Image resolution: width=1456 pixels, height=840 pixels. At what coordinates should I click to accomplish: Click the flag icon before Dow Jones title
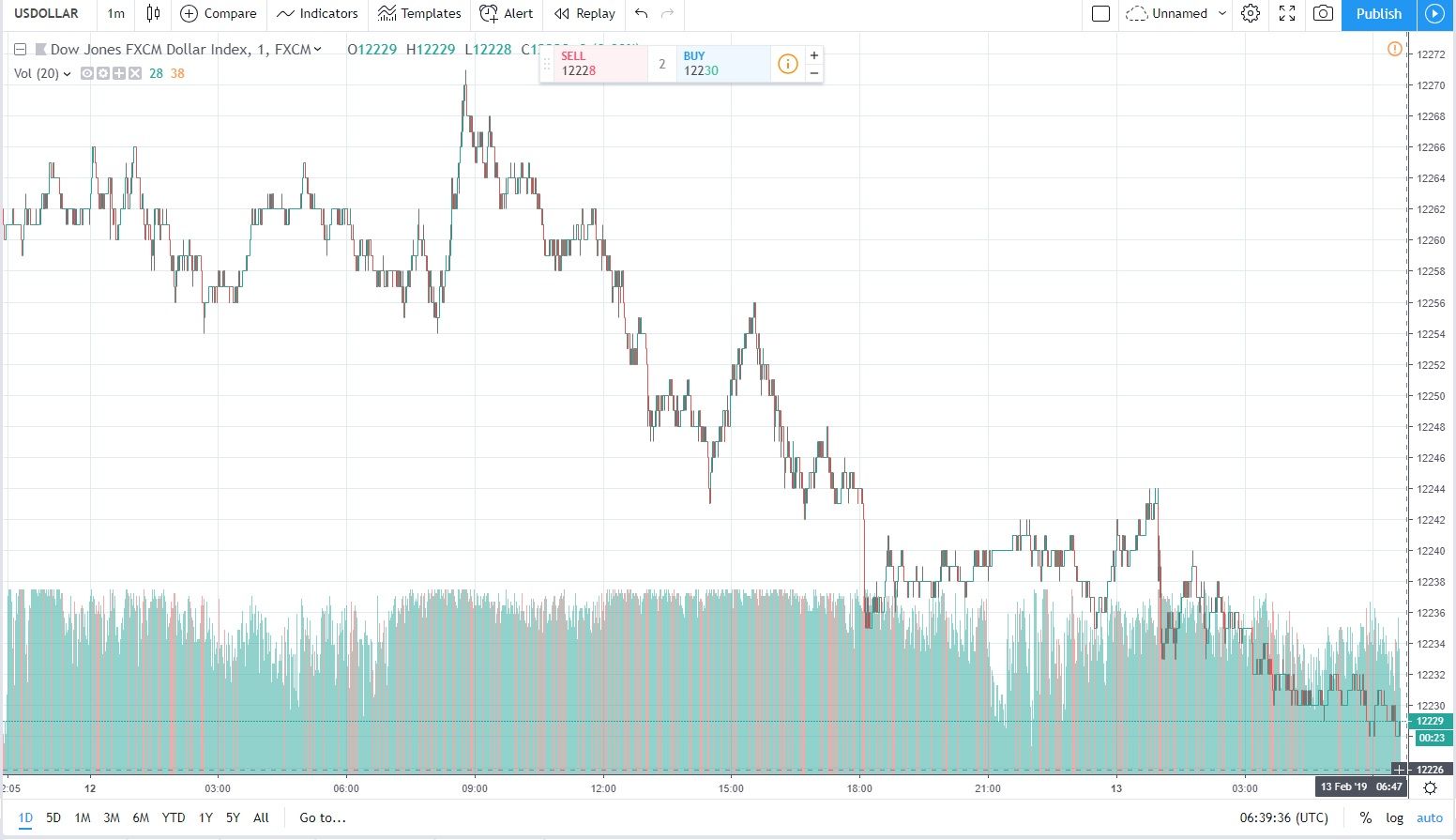[40, 49]
